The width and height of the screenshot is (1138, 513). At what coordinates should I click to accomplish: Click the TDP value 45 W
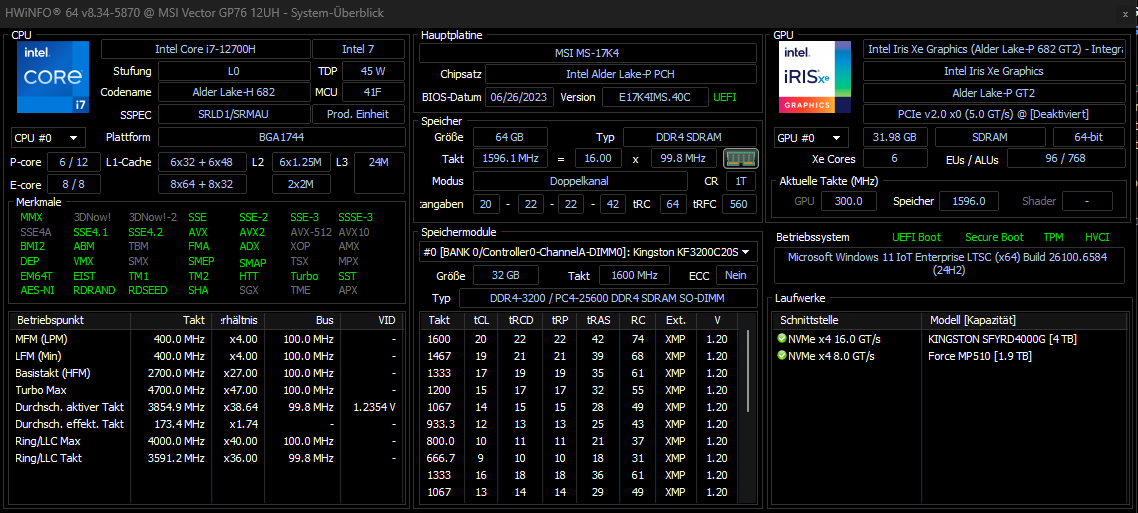tap(373, 71)
